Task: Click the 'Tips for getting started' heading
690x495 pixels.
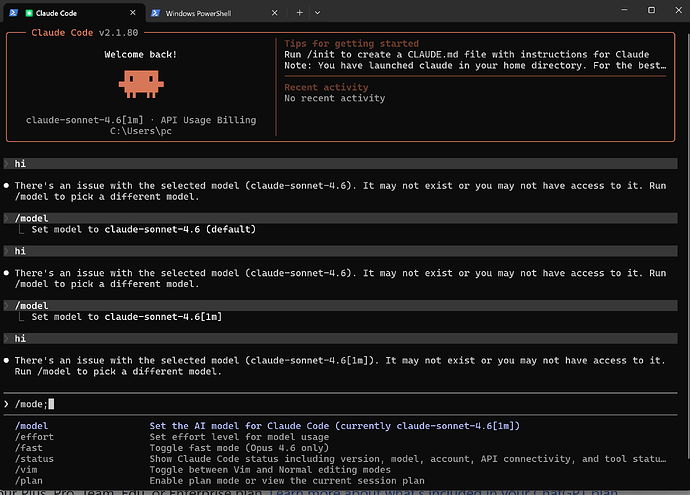Action: click(x=351, y=44)
